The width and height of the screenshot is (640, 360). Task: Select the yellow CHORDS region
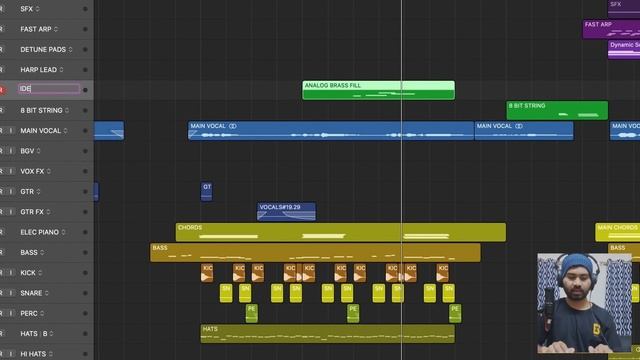pyautogui.click(x=341, y=232)
